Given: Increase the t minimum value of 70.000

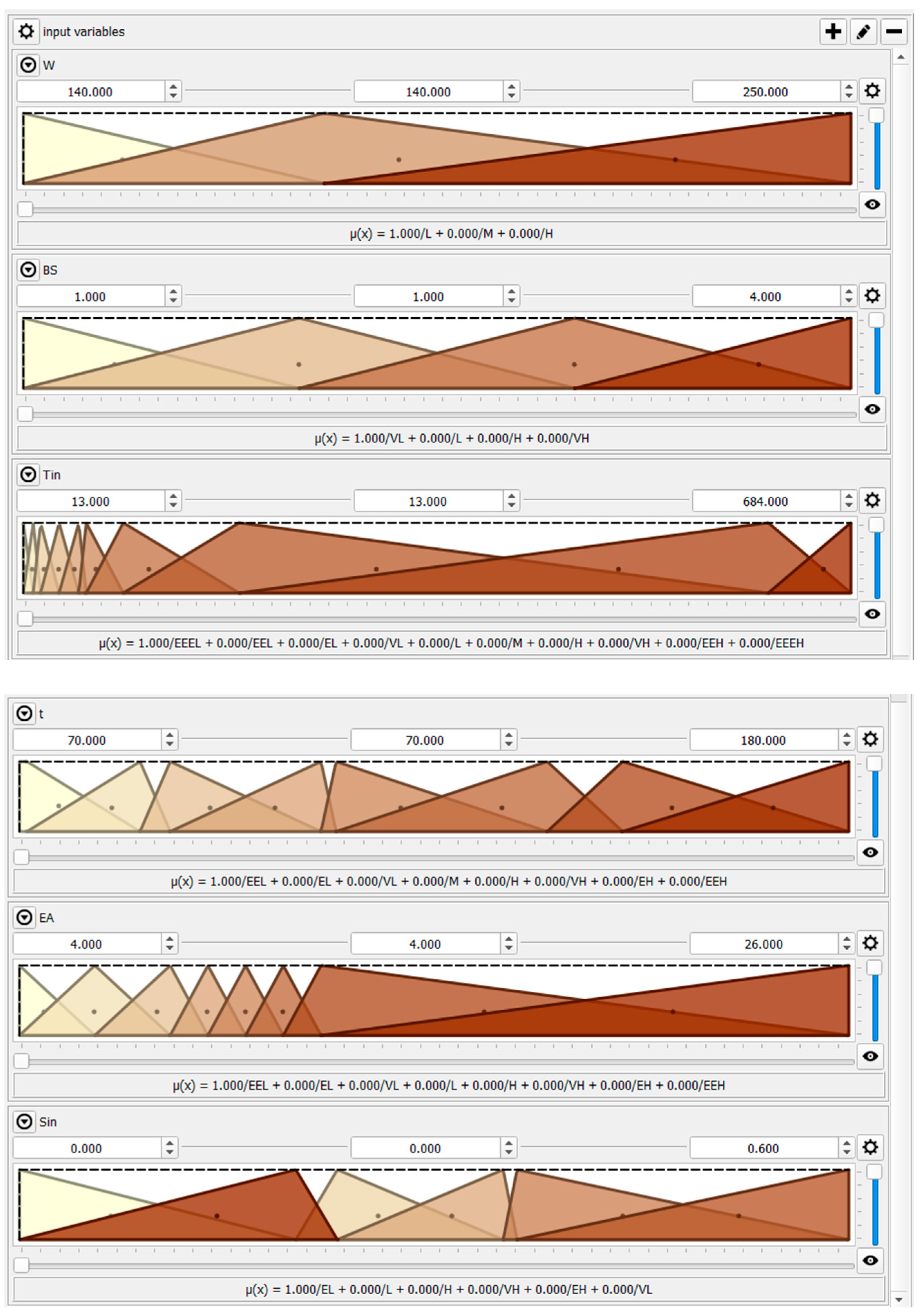Looking at the screenshot, I should tap(170, 736).
